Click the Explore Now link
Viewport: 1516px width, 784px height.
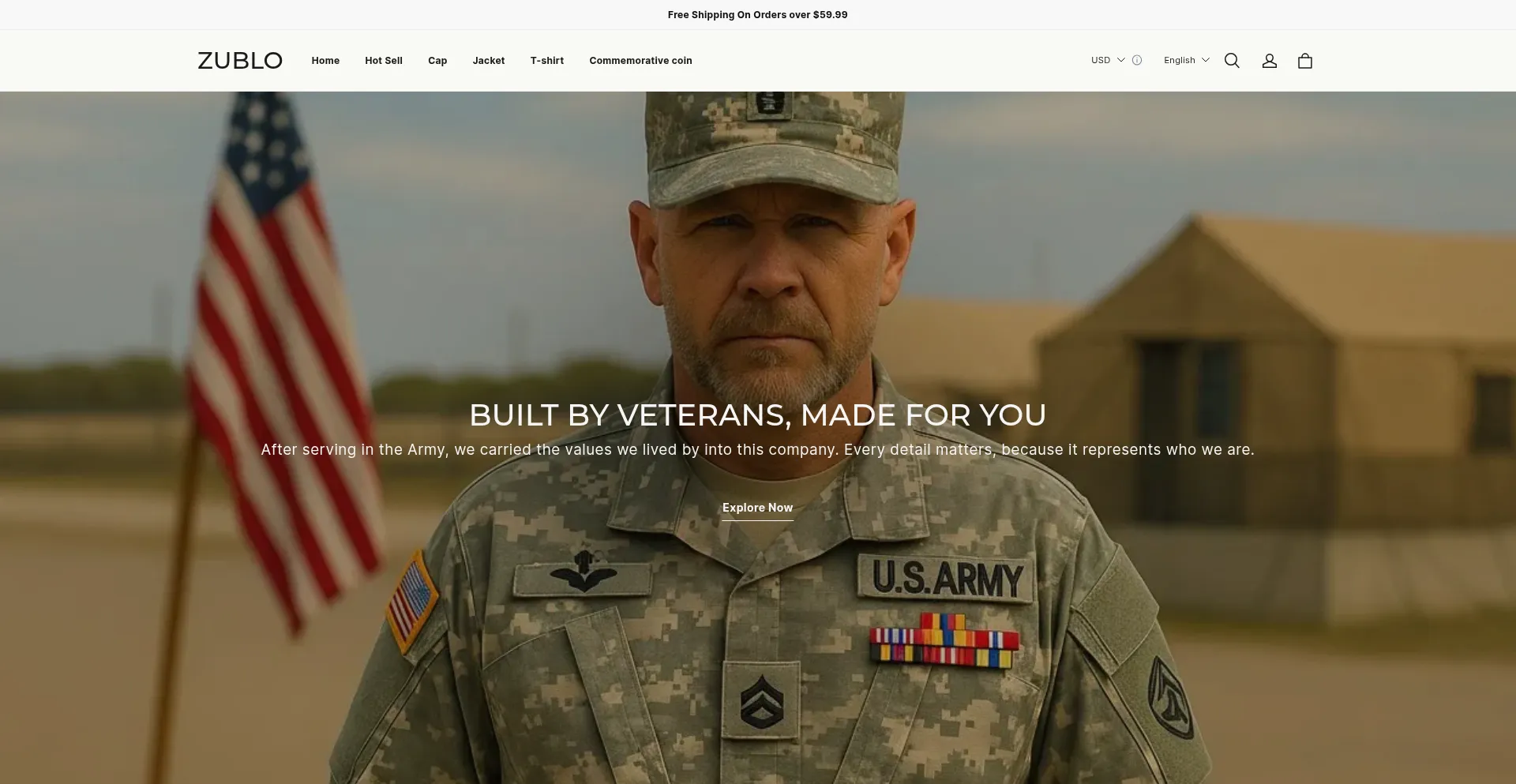758,508
